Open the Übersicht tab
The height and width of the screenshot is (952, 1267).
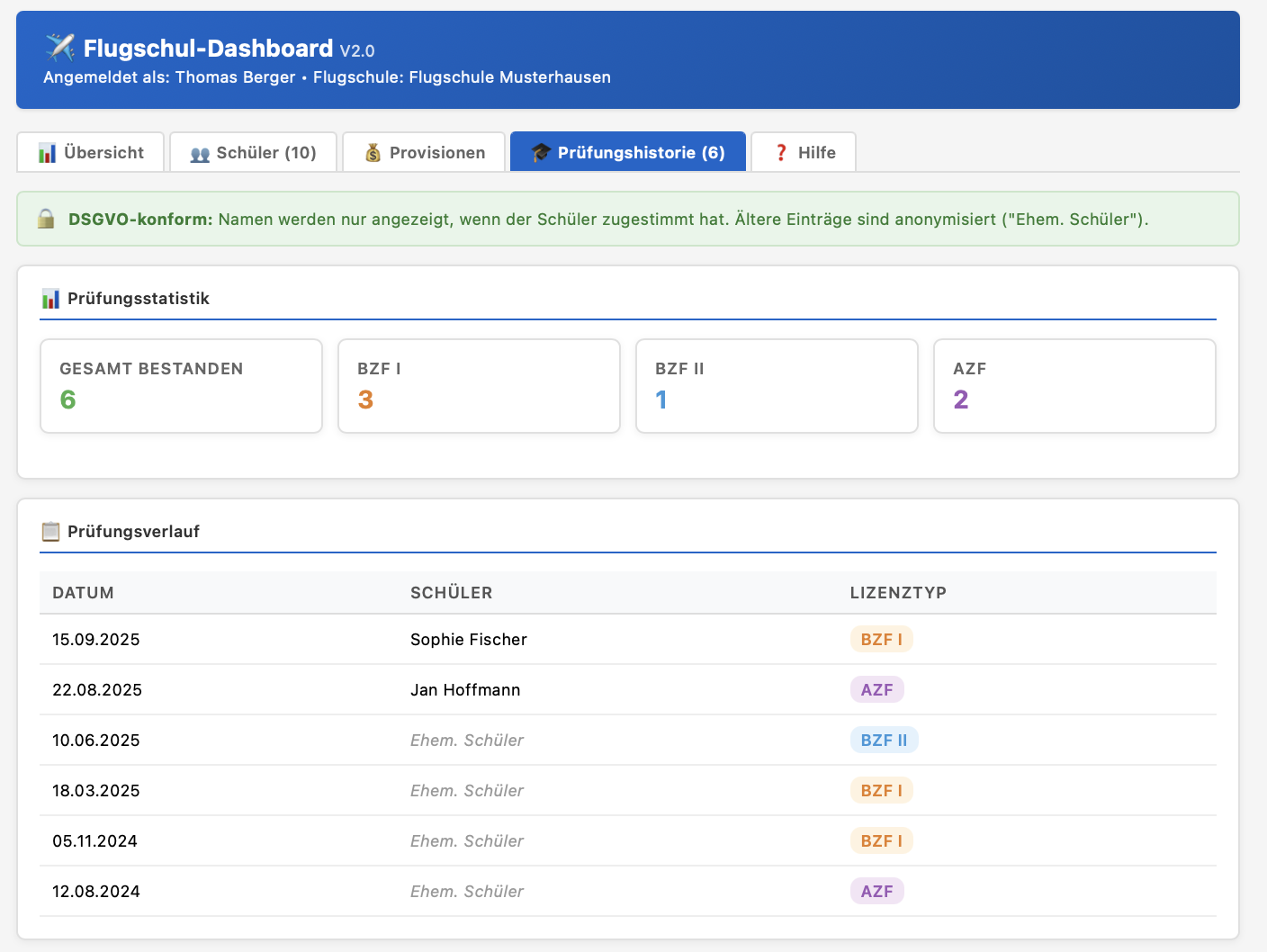pyautogui.click(x=91, y=152)
